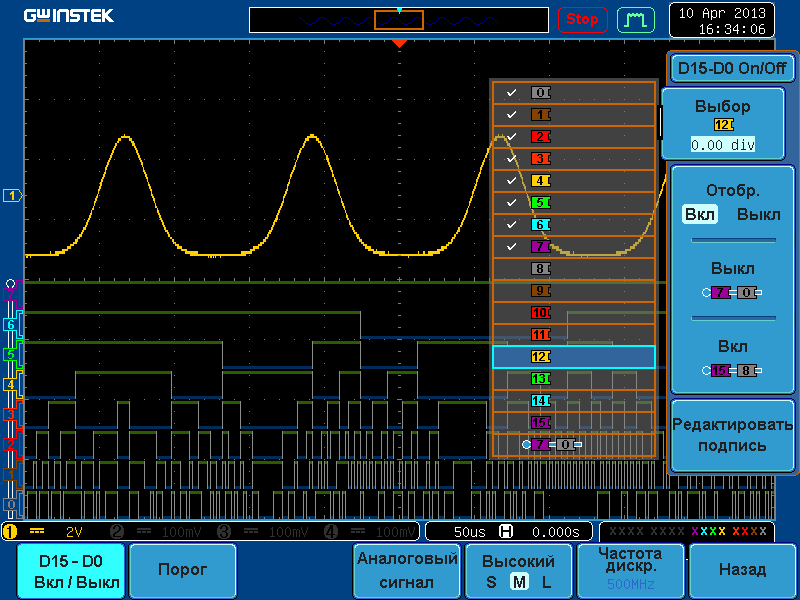Toggle the D7 channel checkmark
The height and width of the screenshot is (600, 800).
[x=512, y=247]
